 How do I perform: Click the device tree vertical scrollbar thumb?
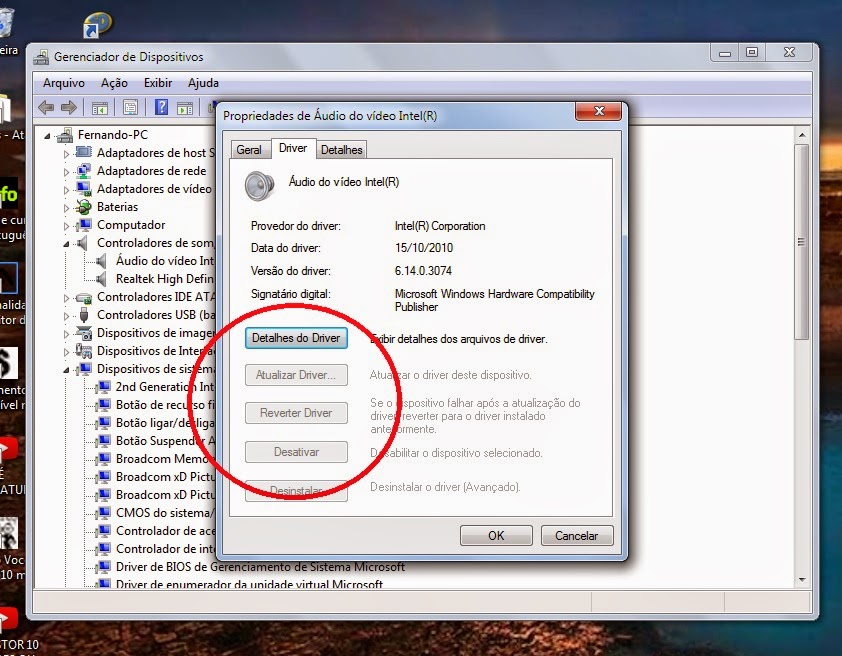click(802, 242)
